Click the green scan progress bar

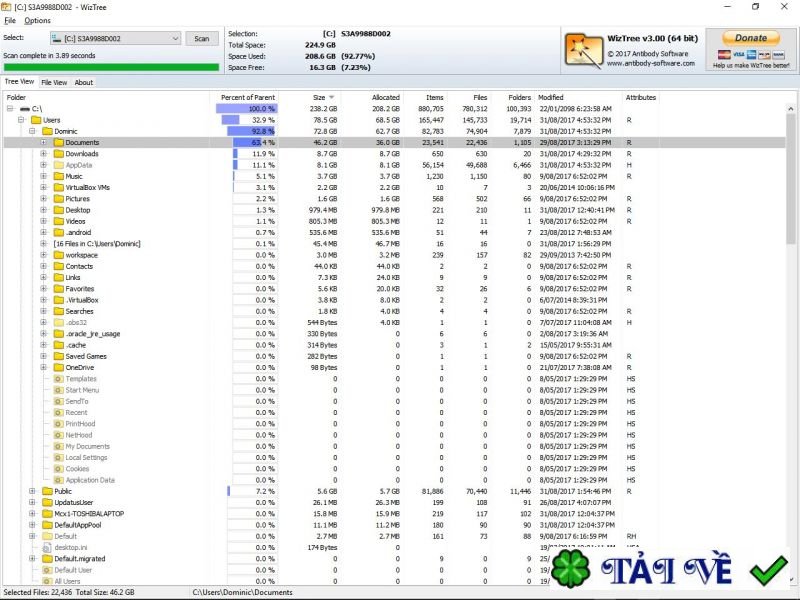point(111,67)
